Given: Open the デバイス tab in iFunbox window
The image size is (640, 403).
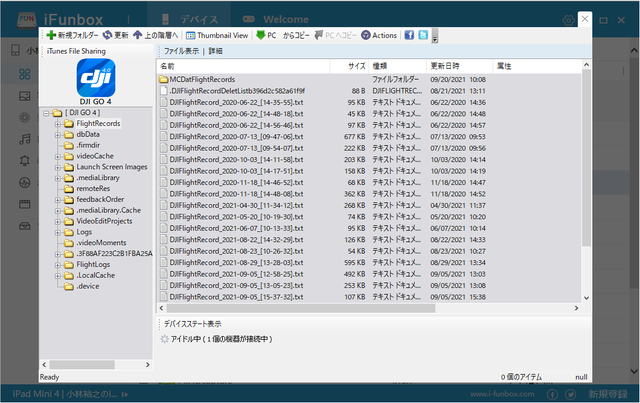Looking at the screenshot, I should coord(189,19).
